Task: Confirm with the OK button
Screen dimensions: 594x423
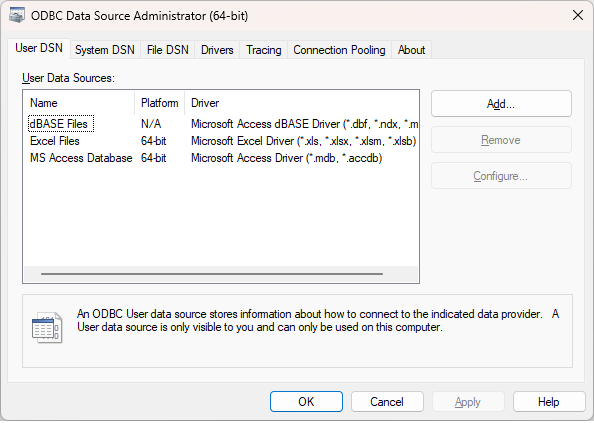Action: 306,401
